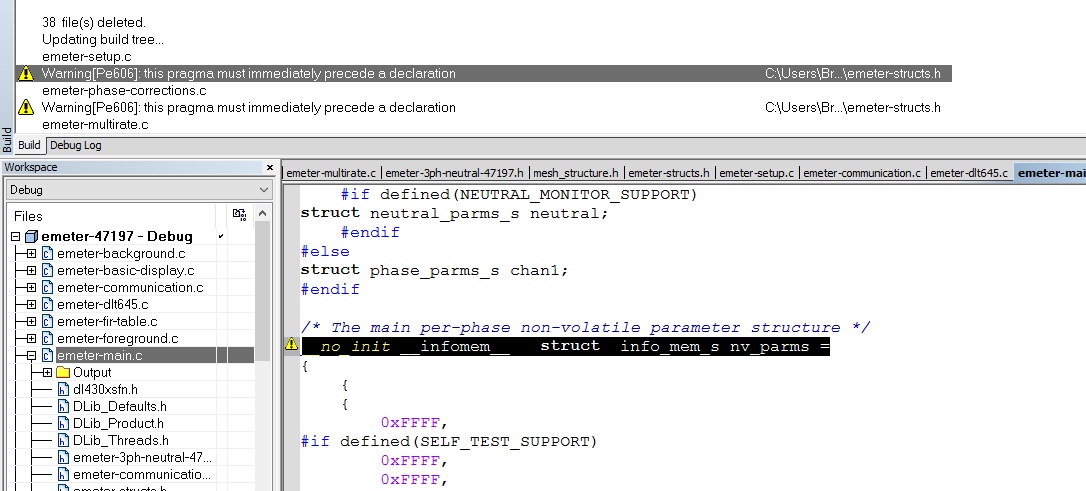Click the vertical Build panel label
1086x491 pixels.
(x=6, y=139)
